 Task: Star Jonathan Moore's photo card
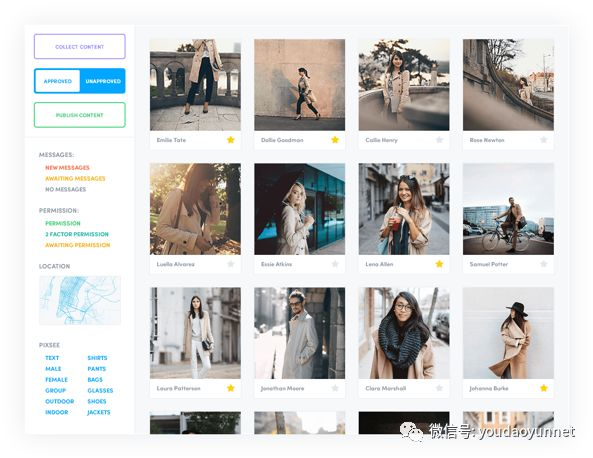(335, 388)
